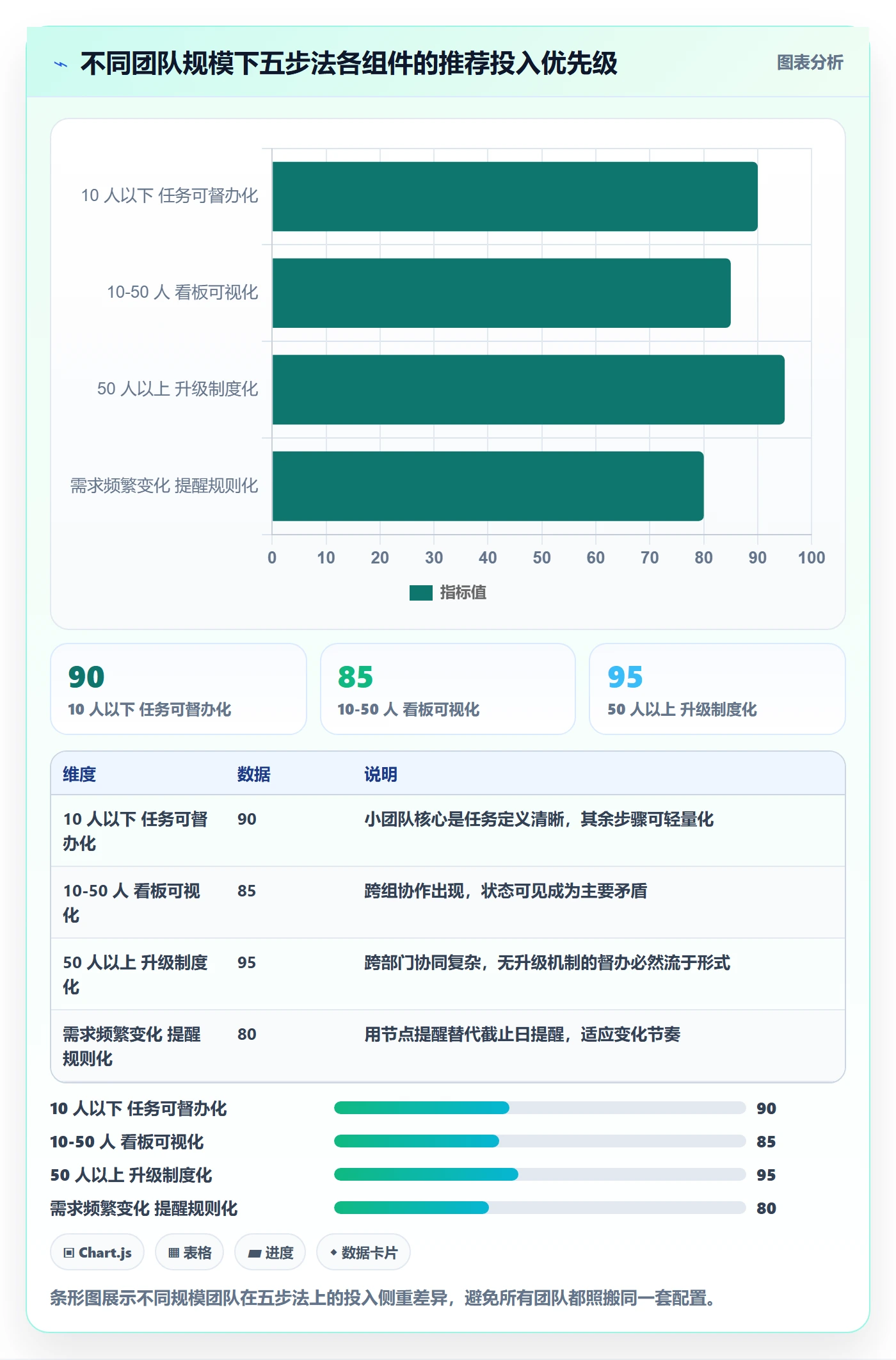Click the 数据卡片 tag diamond icon
Screen dimensions: 896x1360
pyautogui.click(x=333, y=1252)
